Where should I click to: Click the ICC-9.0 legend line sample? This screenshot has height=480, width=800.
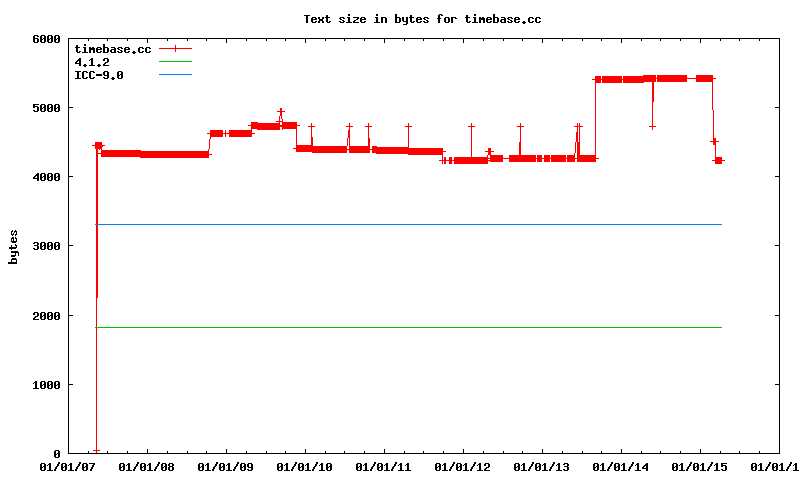tap(174, 74)
